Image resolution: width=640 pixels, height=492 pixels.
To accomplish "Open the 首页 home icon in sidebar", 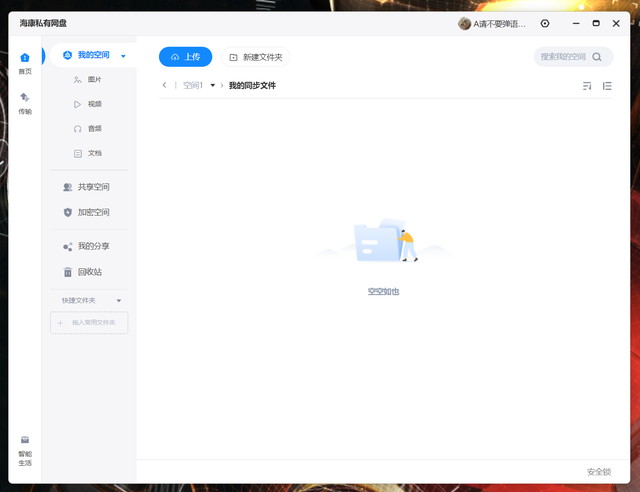I will click(x=25, y=63).
